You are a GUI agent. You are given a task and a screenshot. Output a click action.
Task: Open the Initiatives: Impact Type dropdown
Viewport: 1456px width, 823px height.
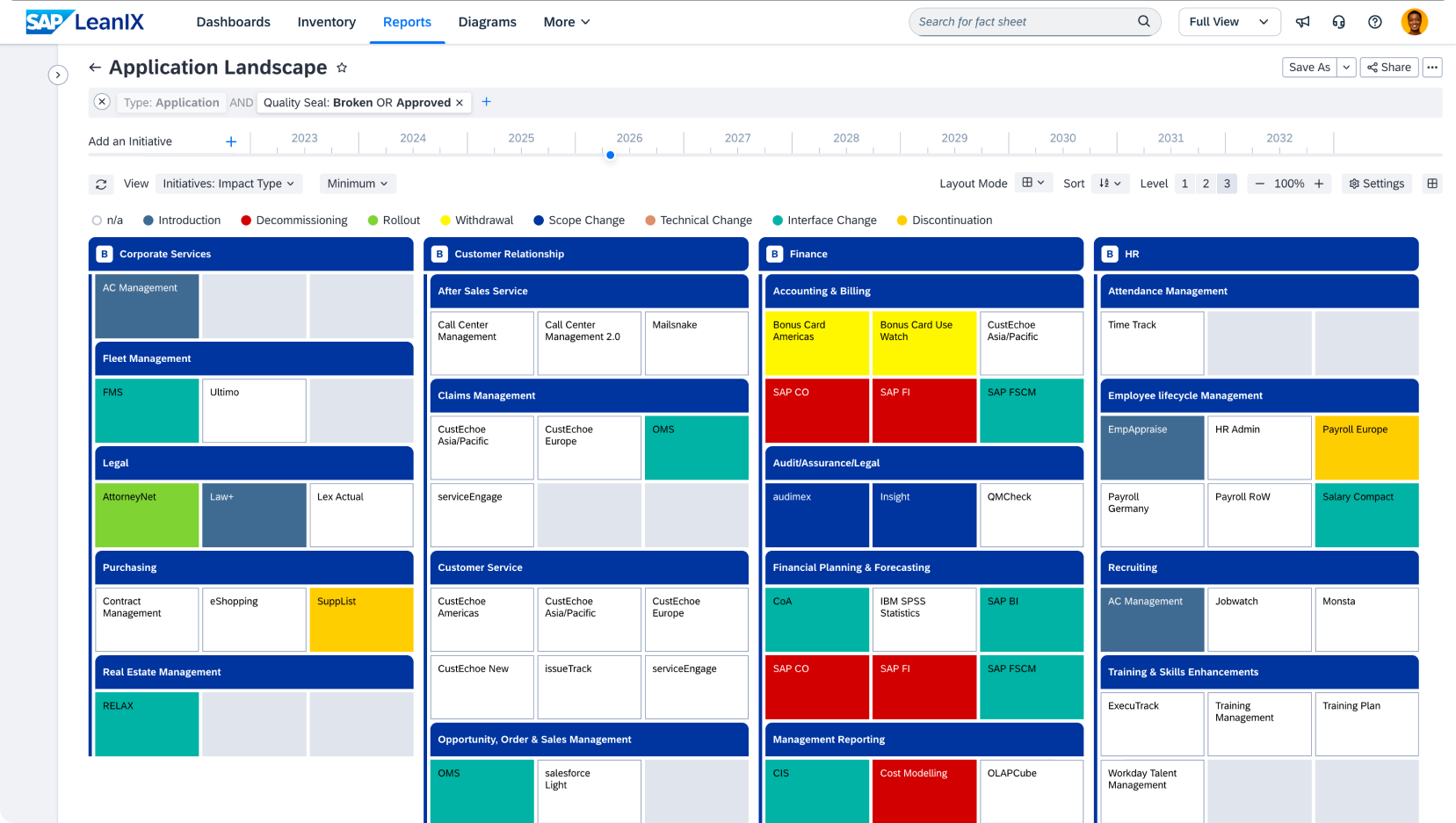(x=228, y=184)
